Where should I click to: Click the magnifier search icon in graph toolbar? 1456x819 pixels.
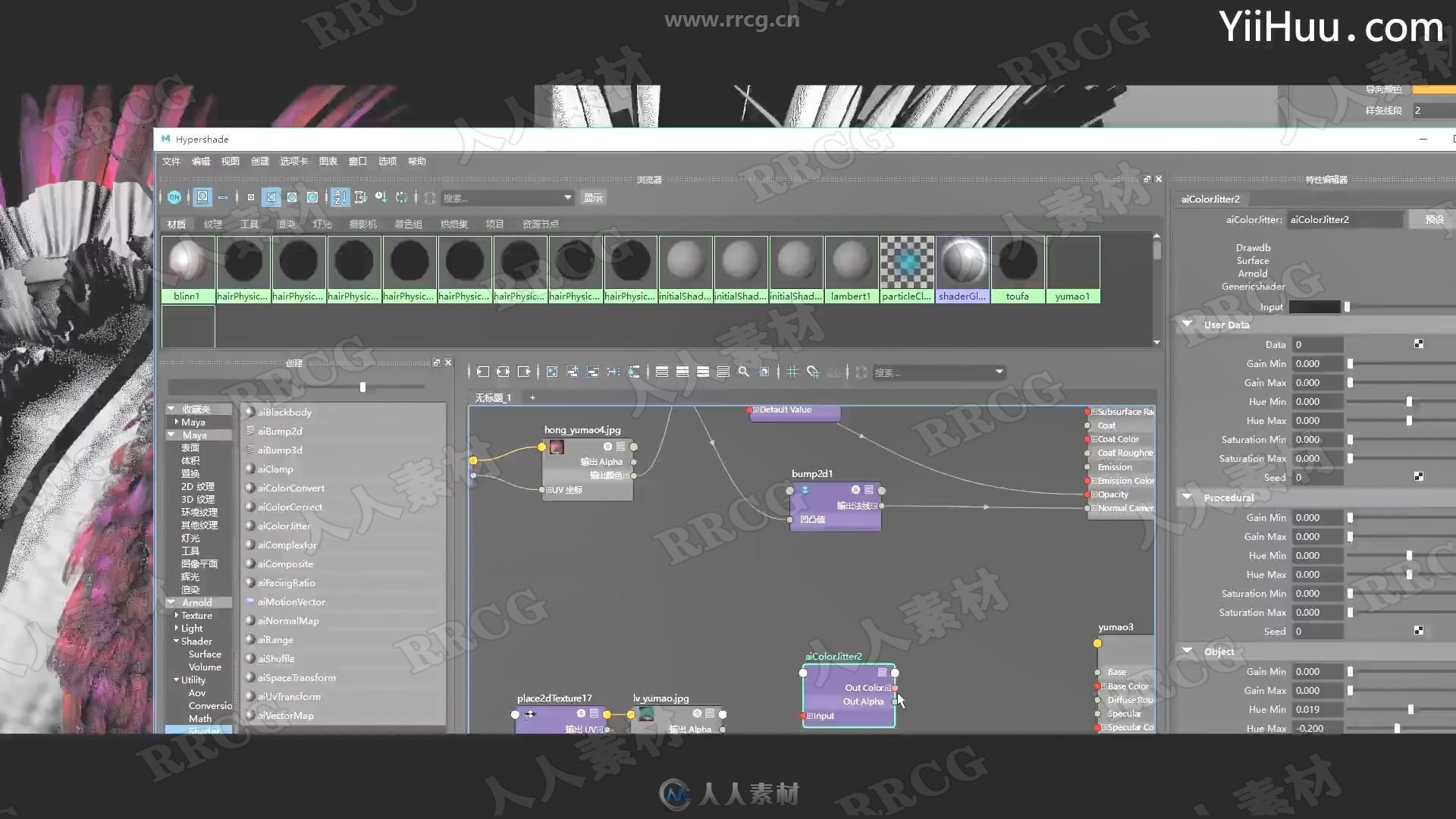coord(744,372)
